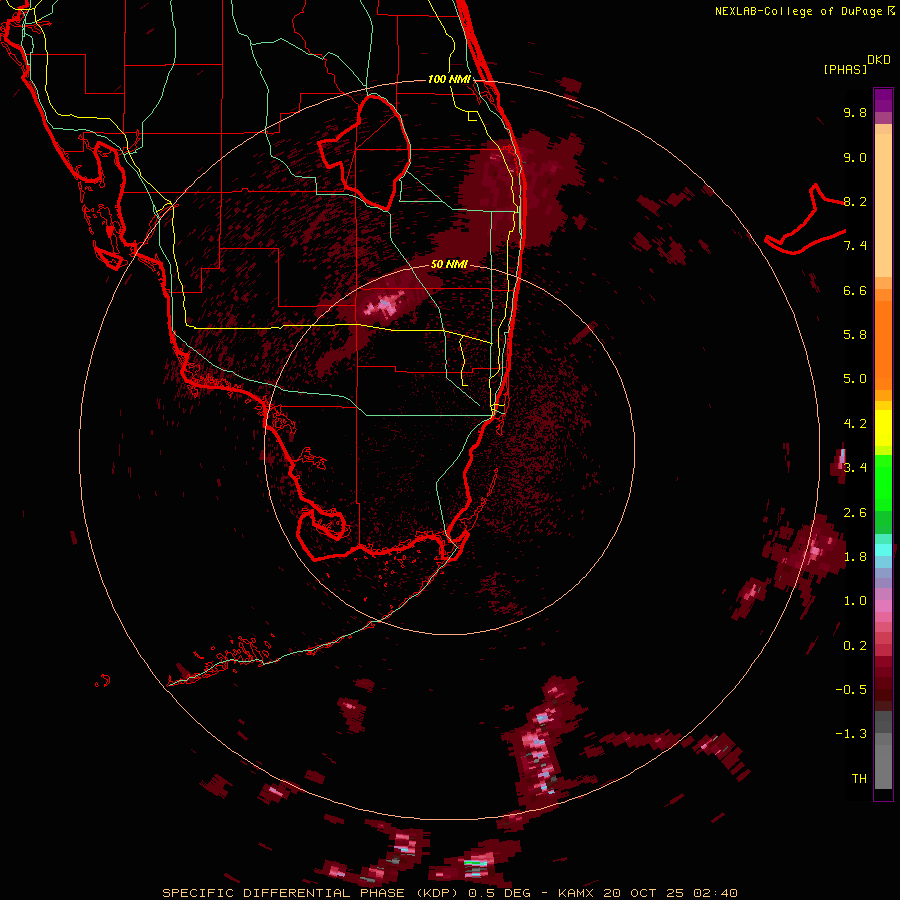Screen dimensions: 900x900
Task: Click the [PHAS] label beside the color scale
Action: [845, 69]
